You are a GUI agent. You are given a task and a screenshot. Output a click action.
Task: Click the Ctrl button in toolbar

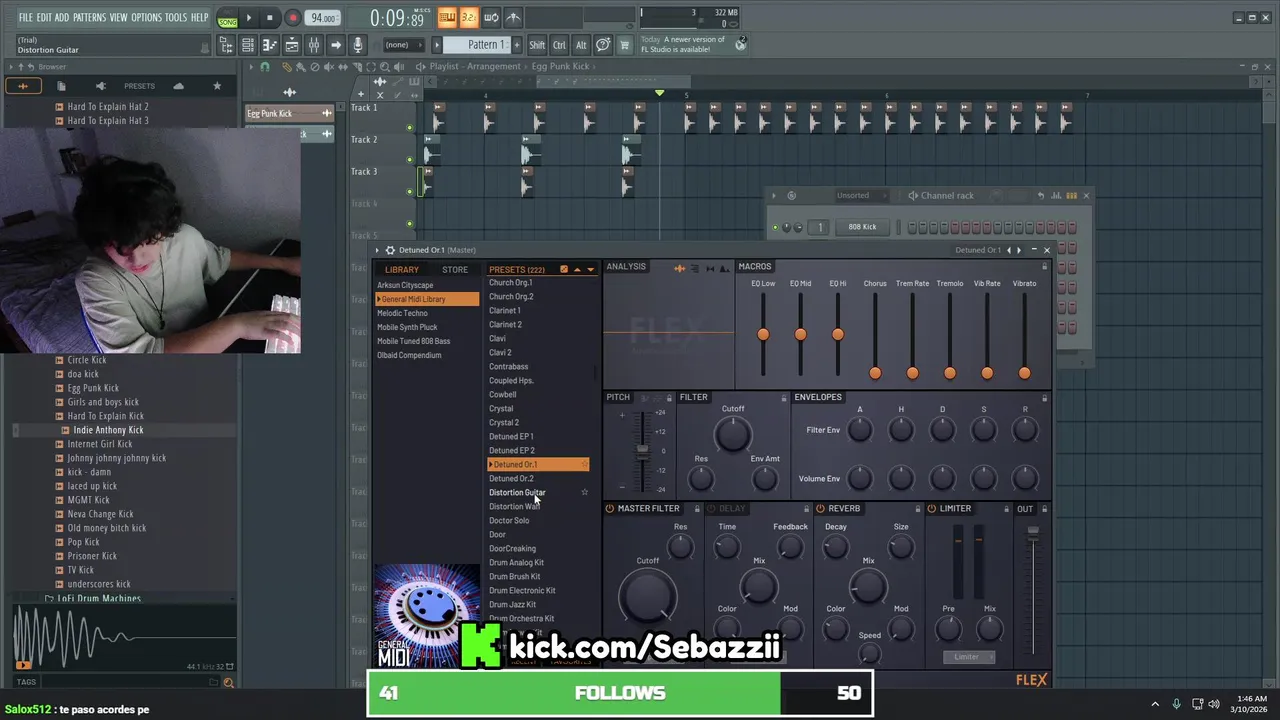pos(559,45)
